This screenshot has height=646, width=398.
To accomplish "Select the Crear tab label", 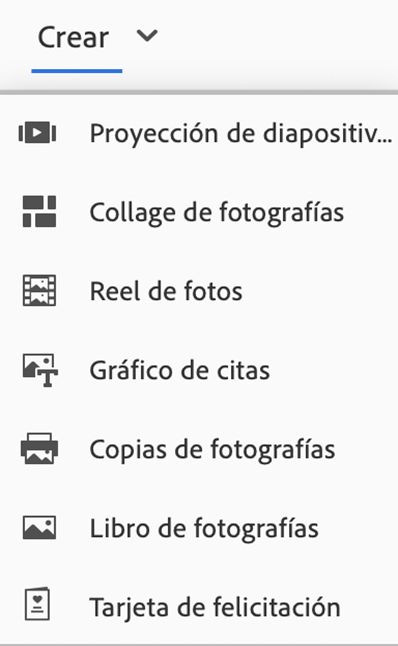I will click(x=73, y=37).
